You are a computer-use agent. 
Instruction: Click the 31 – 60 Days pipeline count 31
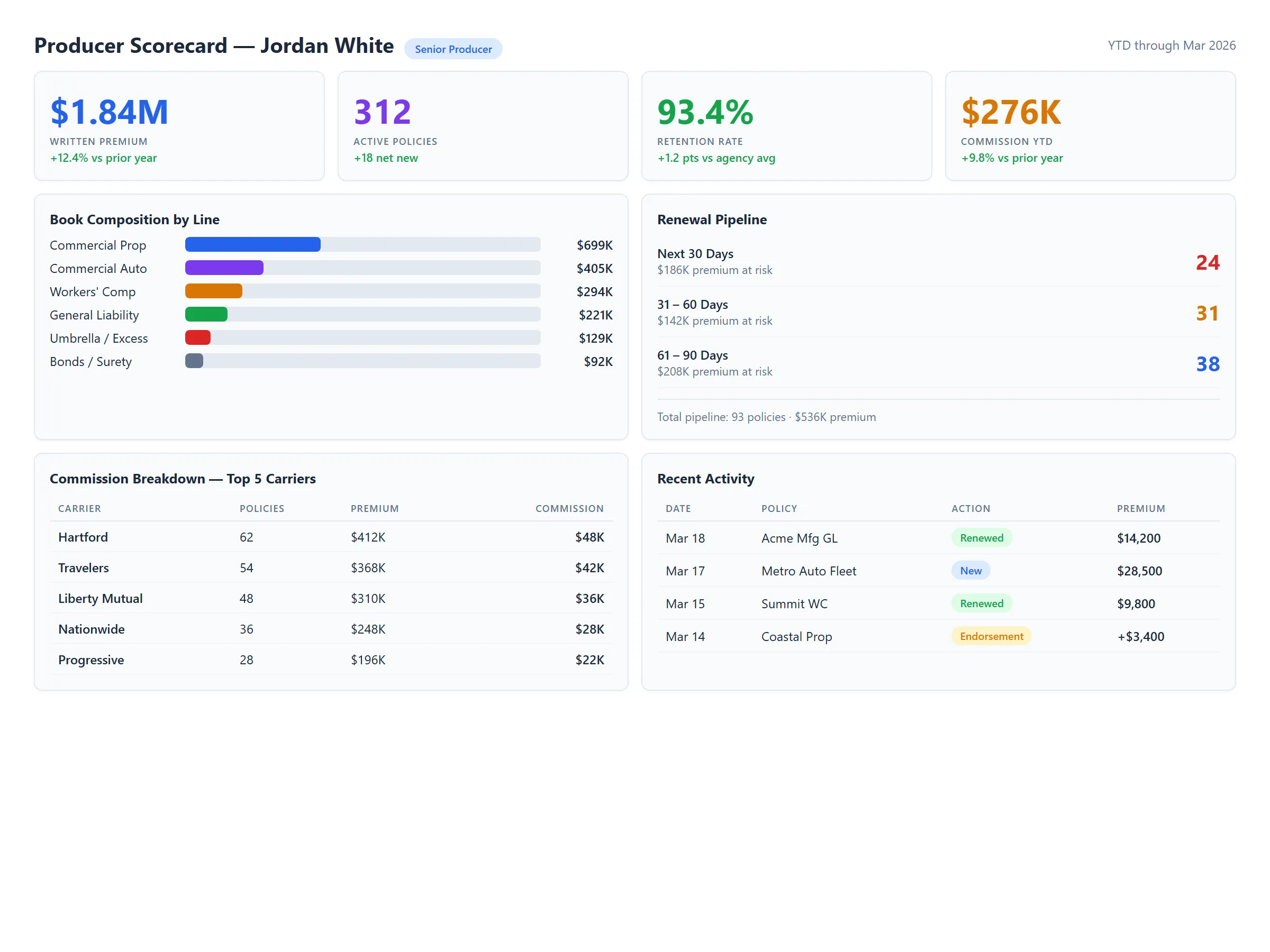[1208, 313]
